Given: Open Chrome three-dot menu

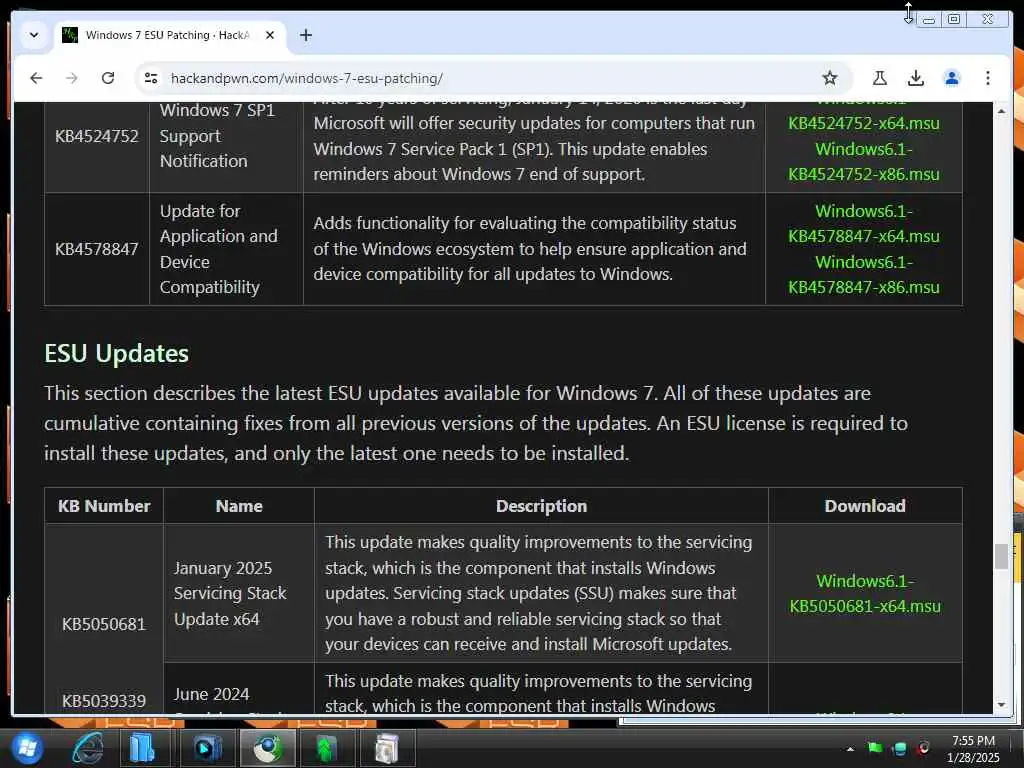Looking at the screenshot, I should [987, 78].
